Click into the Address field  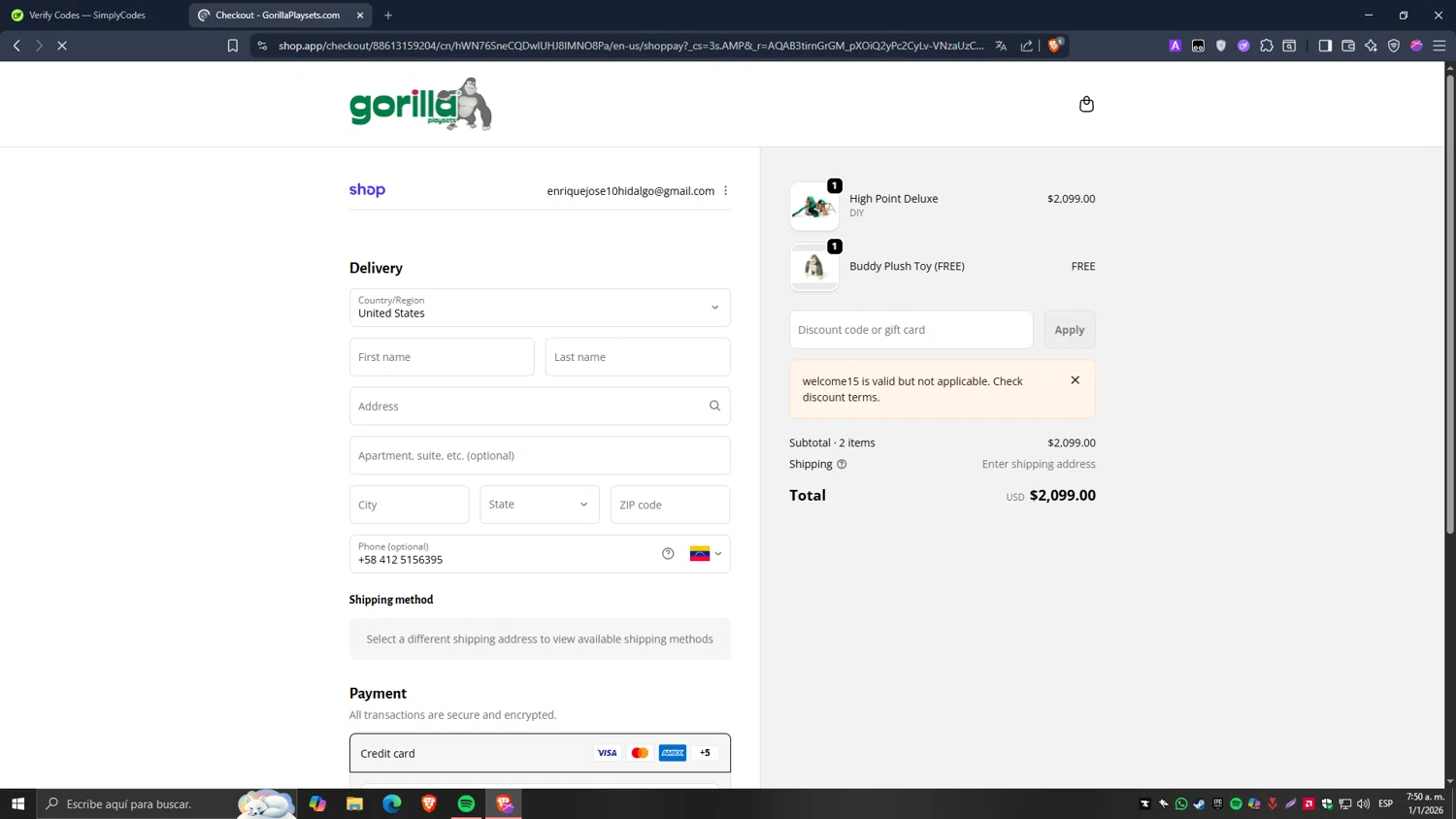[540, 406]
